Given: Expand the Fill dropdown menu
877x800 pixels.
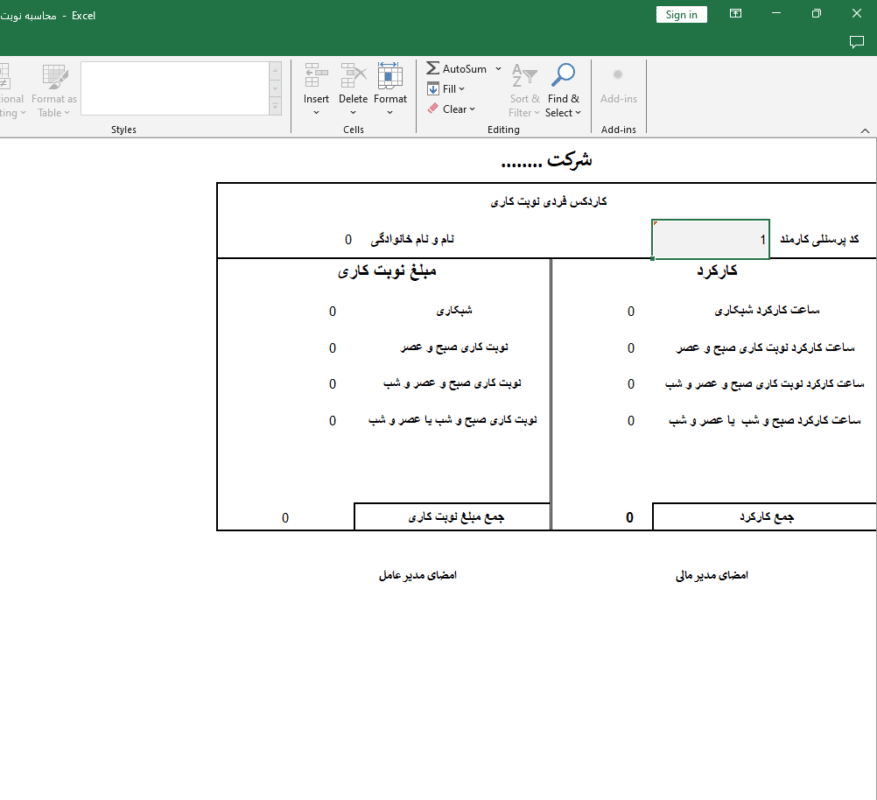Looking at the screenshot, I should point(462,89).
